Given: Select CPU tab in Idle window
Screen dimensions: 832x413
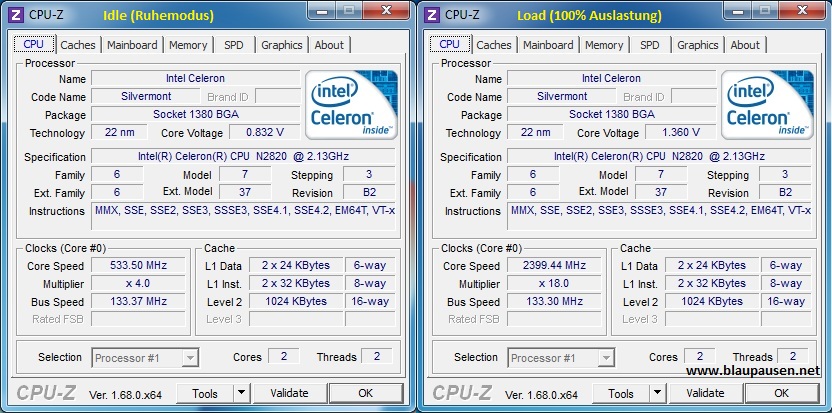Looking at the screenshot, I should (x=34, y=44).
